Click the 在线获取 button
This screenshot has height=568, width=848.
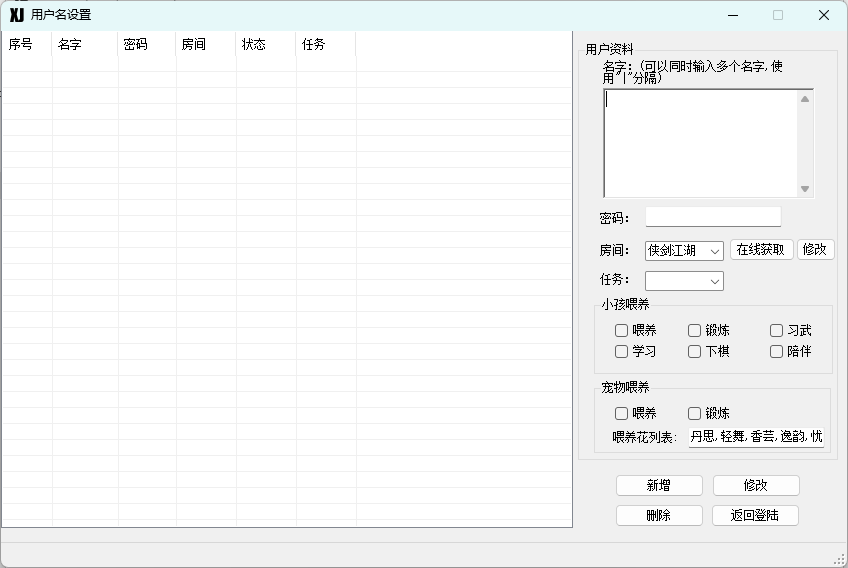point(761,249)
